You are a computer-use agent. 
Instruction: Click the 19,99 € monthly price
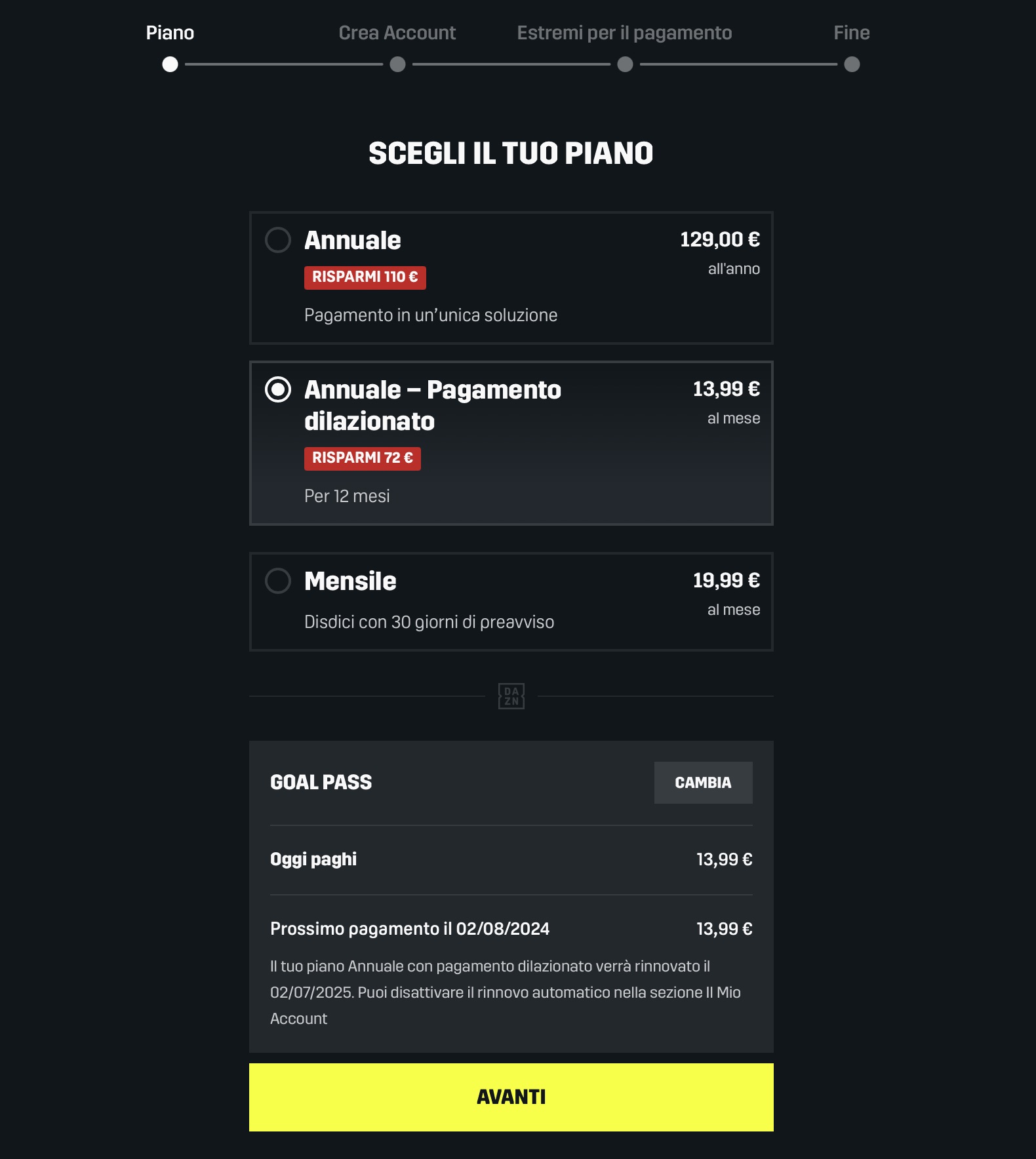point(726,581)
